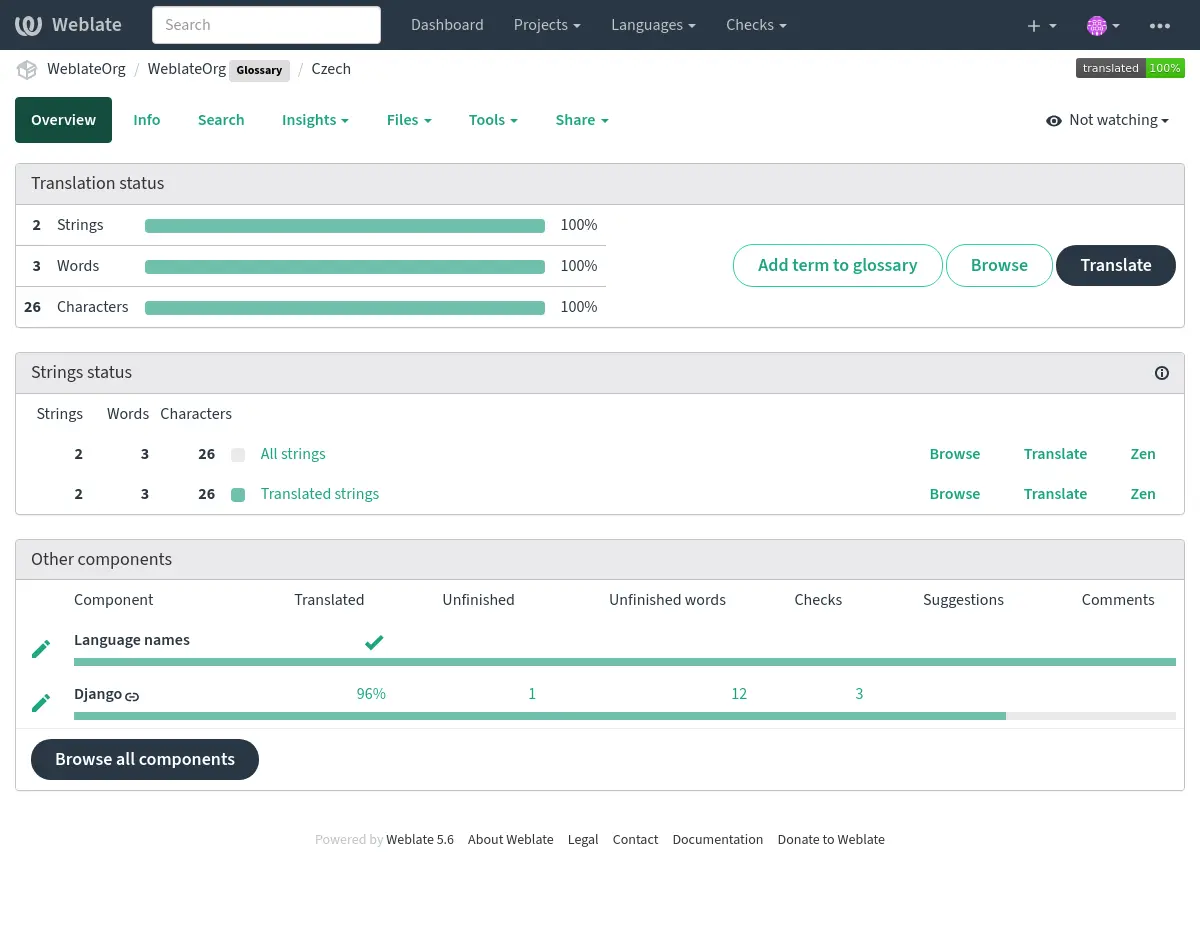The width and height of the screenshot is (1200, 951).
Task: Open Contact footer link
Action: click(x=635, y=840)
